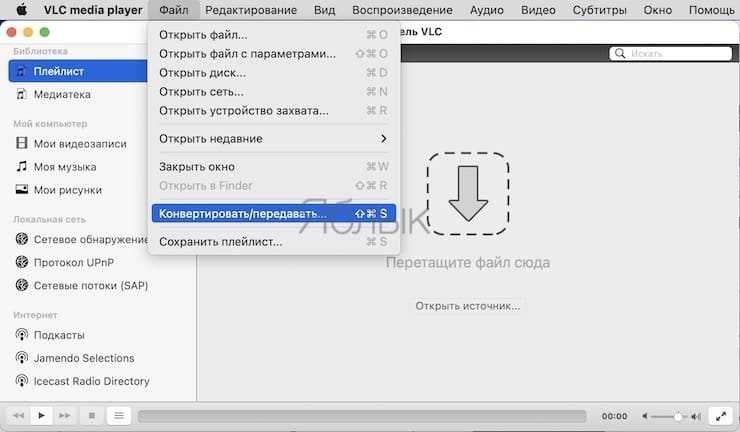Choose Сохранить плейлист... menu item
Screen dimensions: 740x432
coord(274,242)
